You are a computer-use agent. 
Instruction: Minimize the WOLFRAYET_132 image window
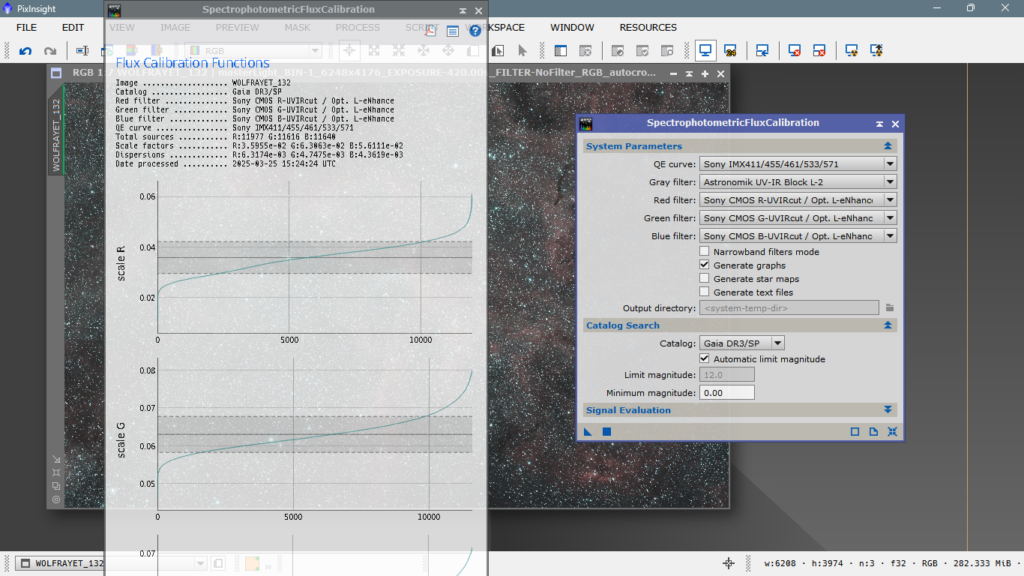[x=673, y=74]
